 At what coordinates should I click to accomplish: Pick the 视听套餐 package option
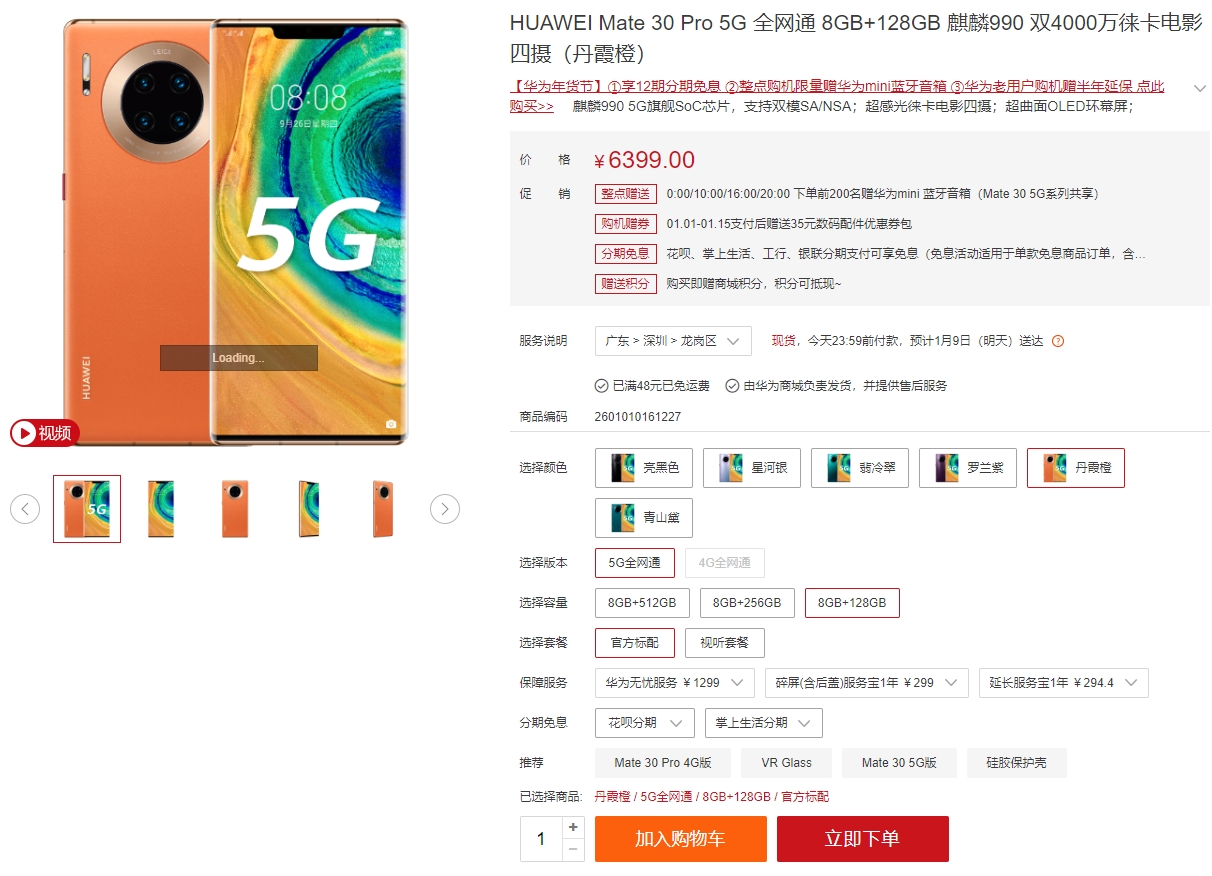[725, 643]
